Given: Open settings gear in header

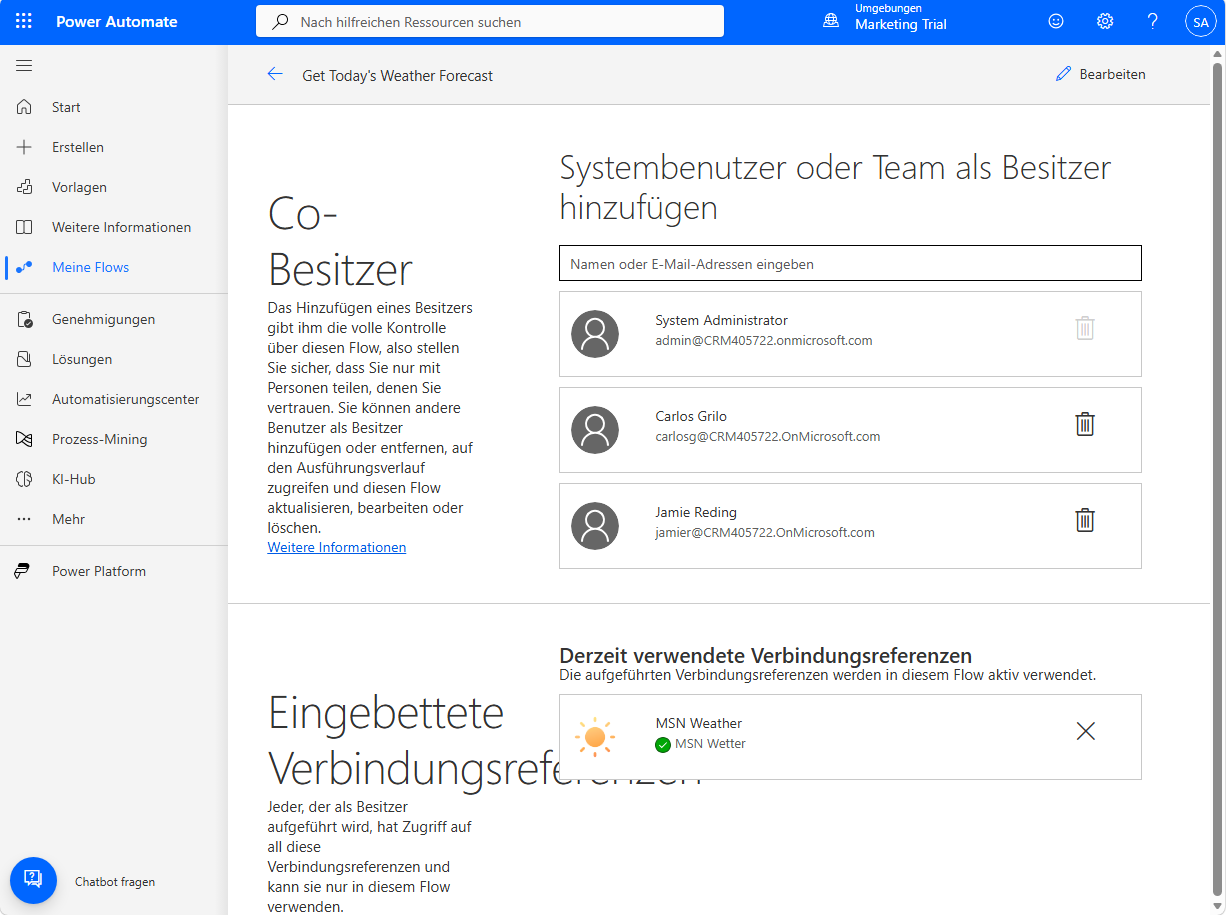Looking at the screenshot, I should [1104, 21].
